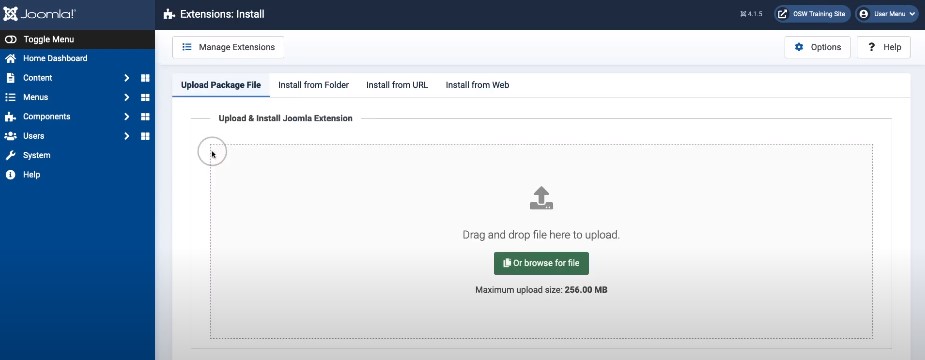Click the Help button in toolbar
This screenshot has height=360, width=925.
click(883, 47)
